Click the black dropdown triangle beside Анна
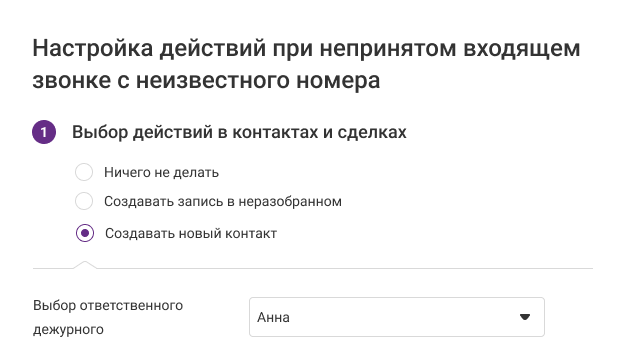Image resolution: width=624 pixels, height=362 pixels. pos(525,317)
